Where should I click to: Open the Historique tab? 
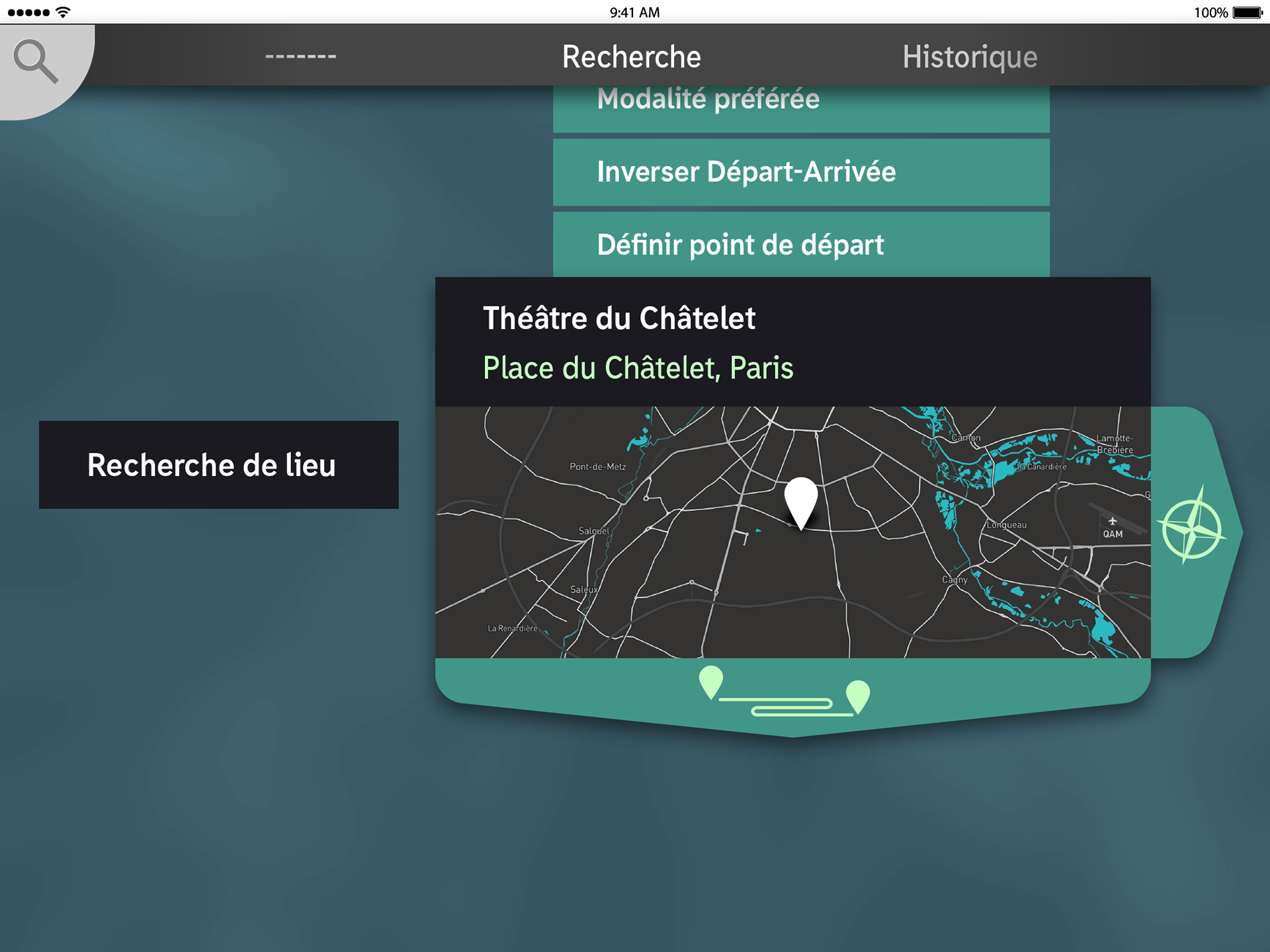(x=970, y=57)
